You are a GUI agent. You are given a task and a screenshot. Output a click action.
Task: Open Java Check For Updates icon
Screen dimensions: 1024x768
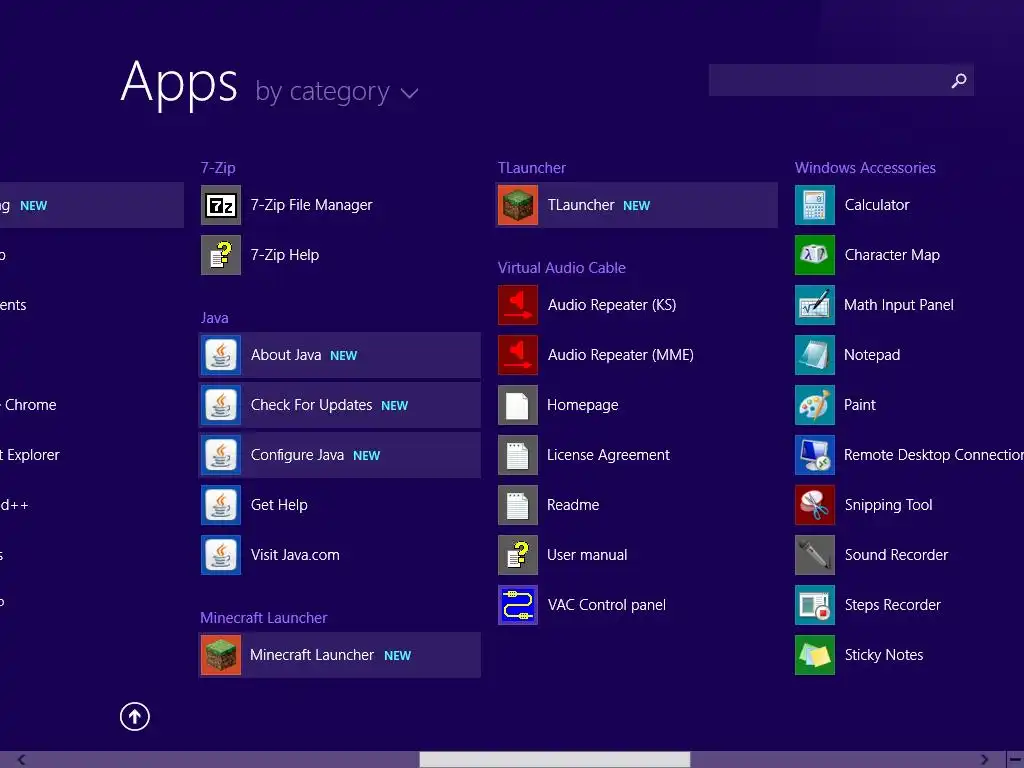click(221, 405)
